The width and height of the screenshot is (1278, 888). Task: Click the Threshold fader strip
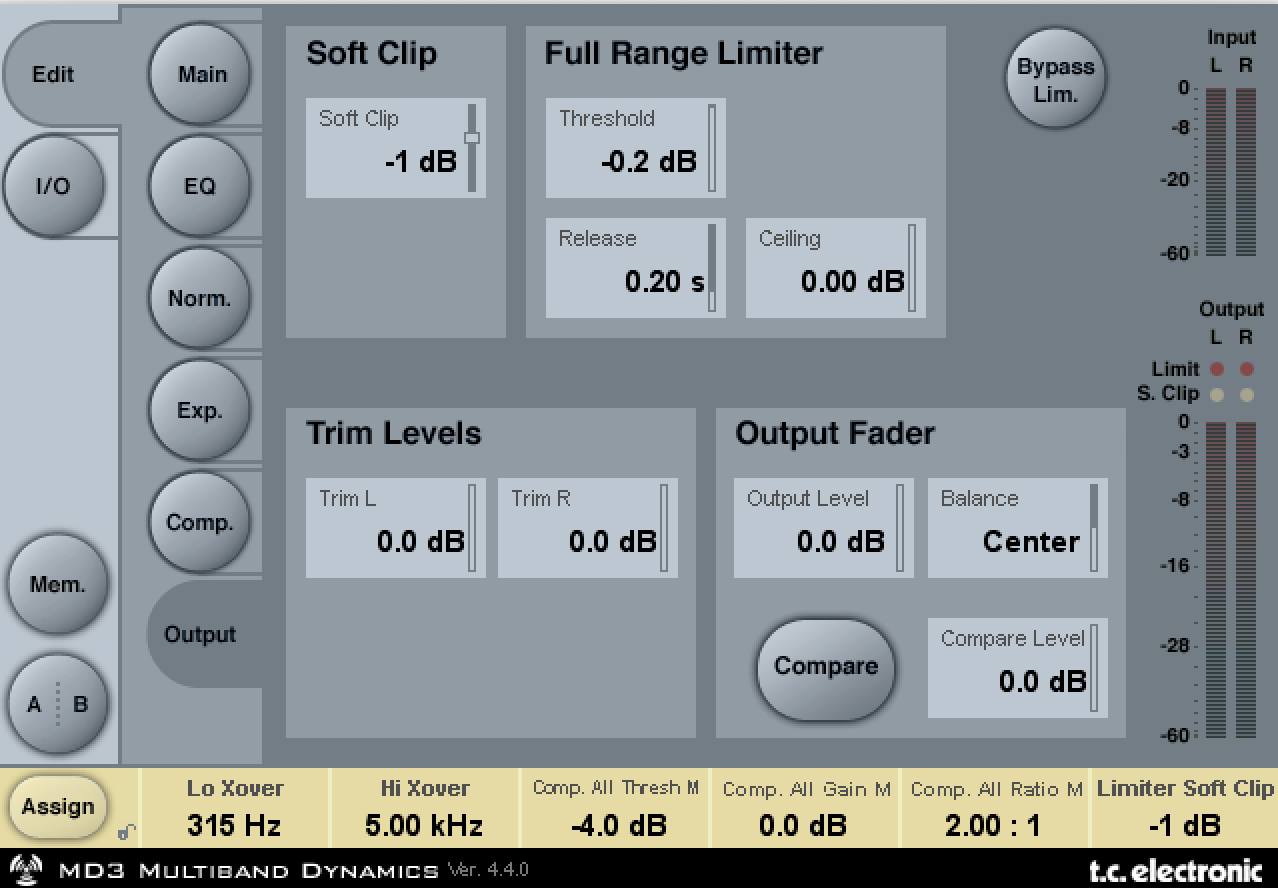point(713,148)
